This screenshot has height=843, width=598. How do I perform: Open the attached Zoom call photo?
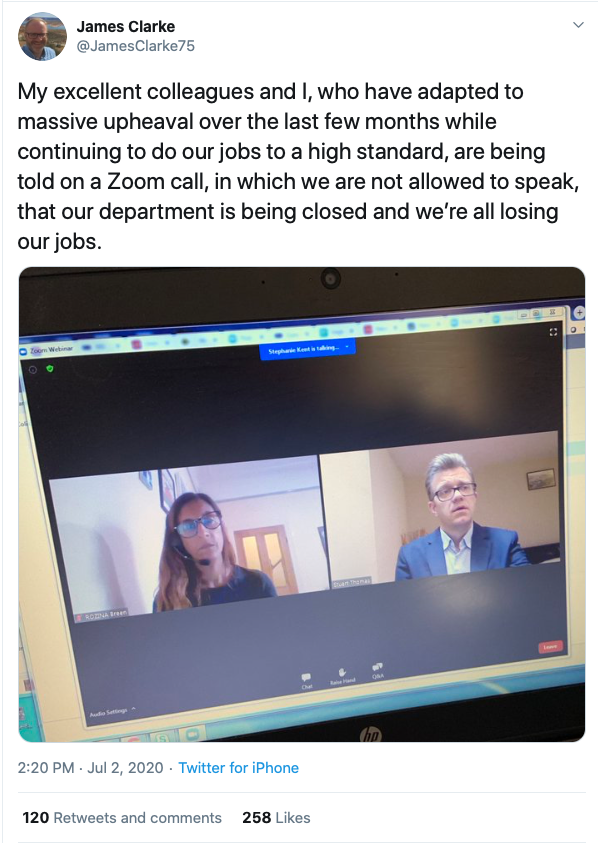[x=302, y=504]
